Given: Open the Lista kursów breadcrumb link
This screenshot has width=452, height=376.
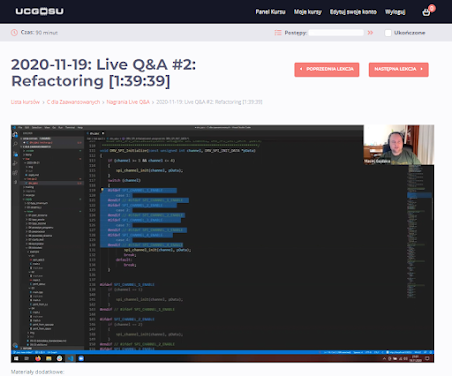Looking at the screenshot, I should 25,102.
